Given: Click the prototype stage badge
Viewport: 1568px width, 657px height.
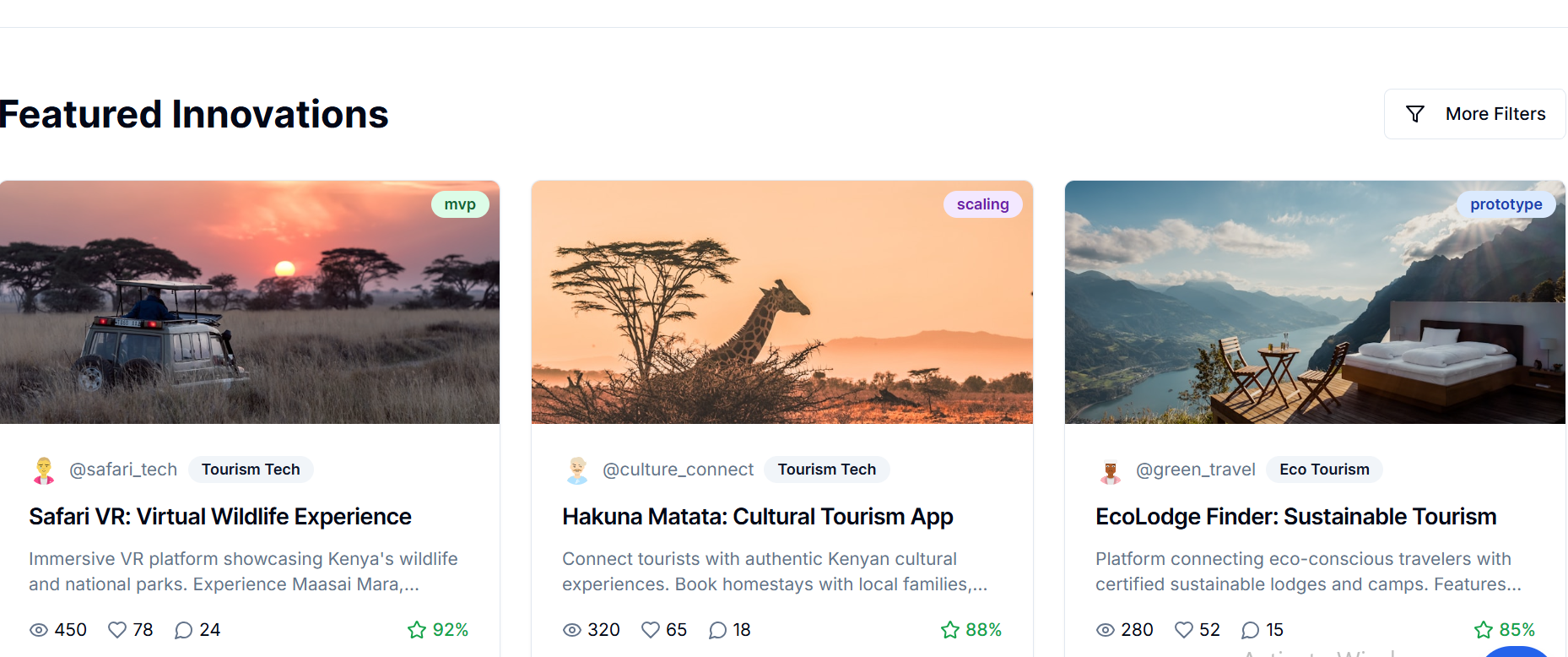Looking at the screenshot, I should [x=1506, y=204].
